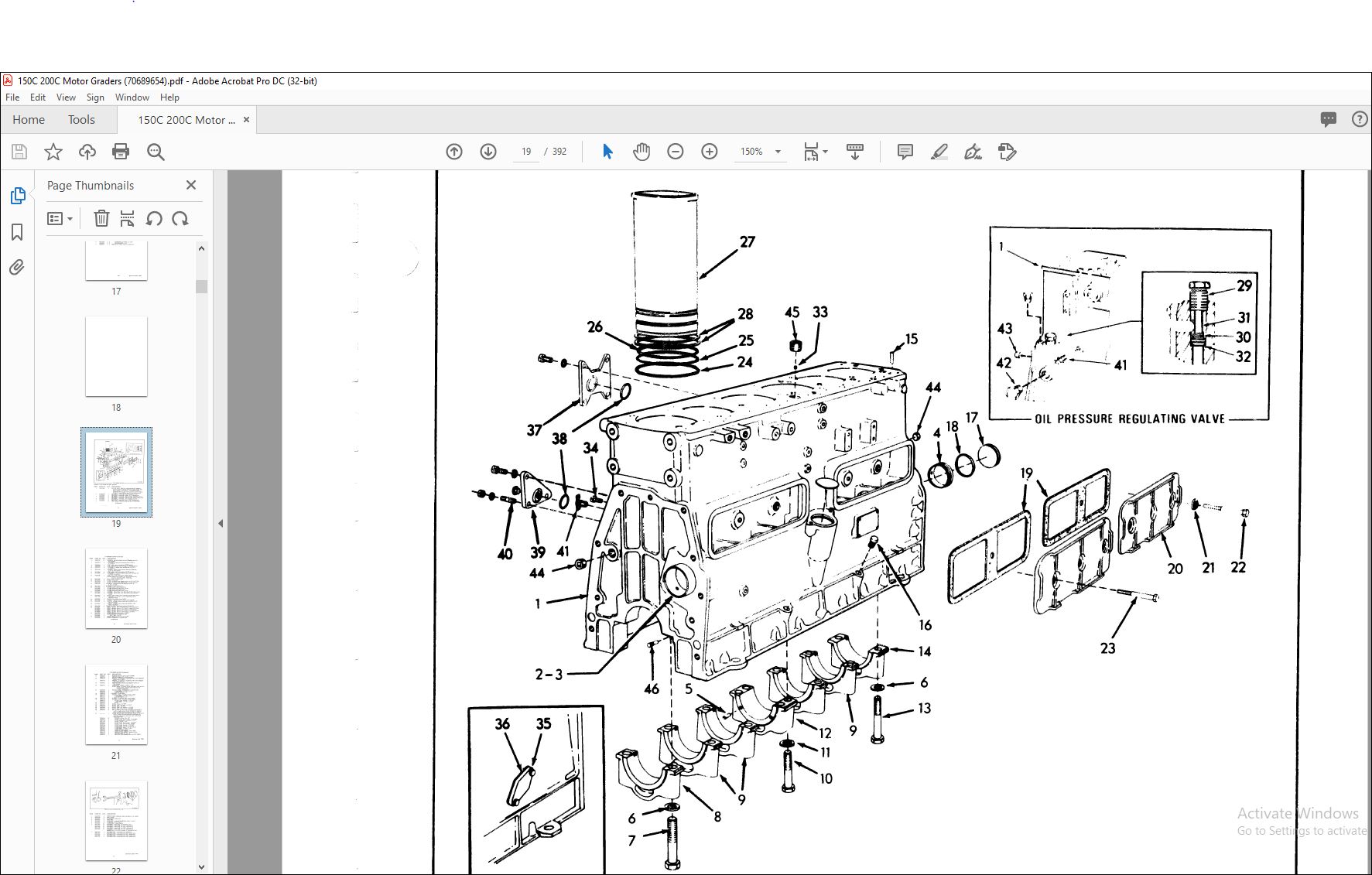This screenshot has height=875, width=1372.
Task: Select page 21 thumbnail
Action: point(116,704)
